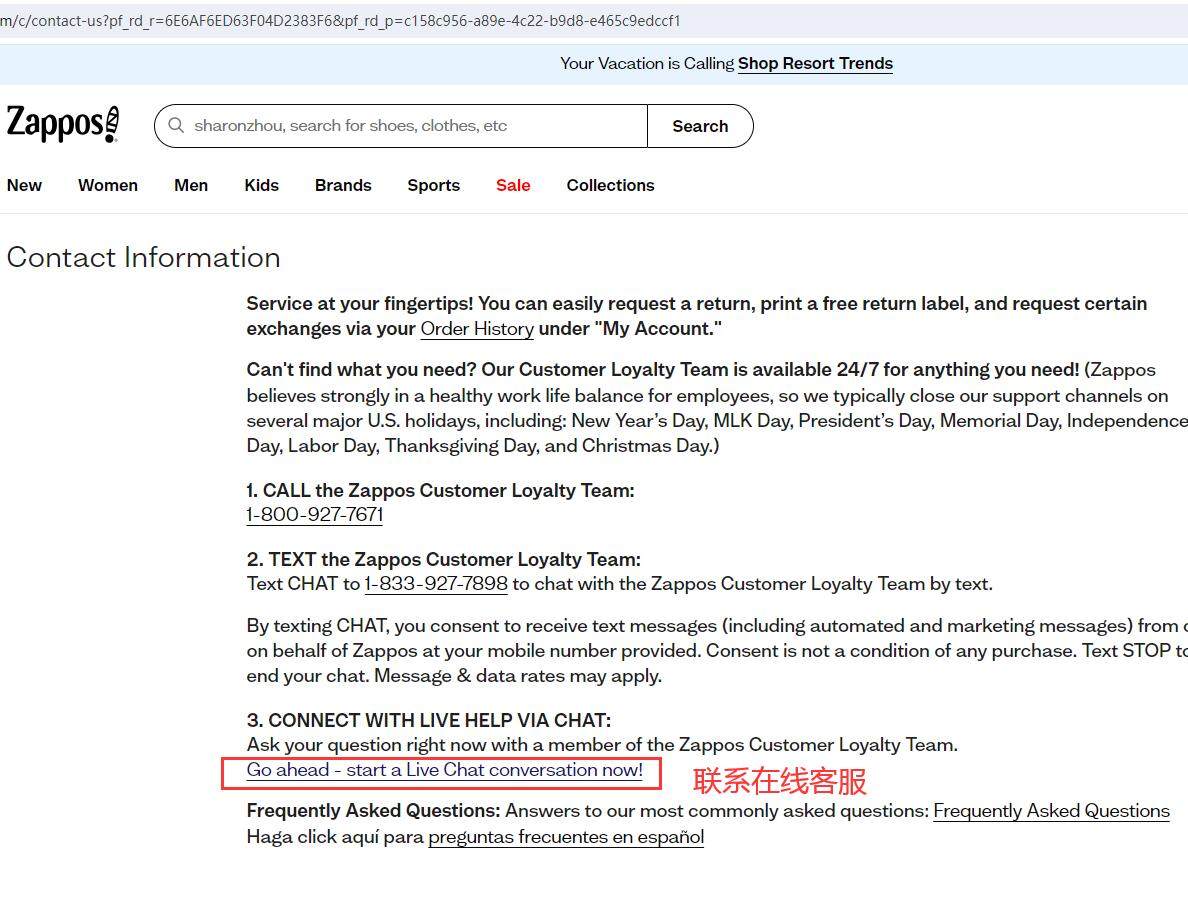Open preguntas frecuentes en español link
This screenshot has width=1188, height=912.
566,837
